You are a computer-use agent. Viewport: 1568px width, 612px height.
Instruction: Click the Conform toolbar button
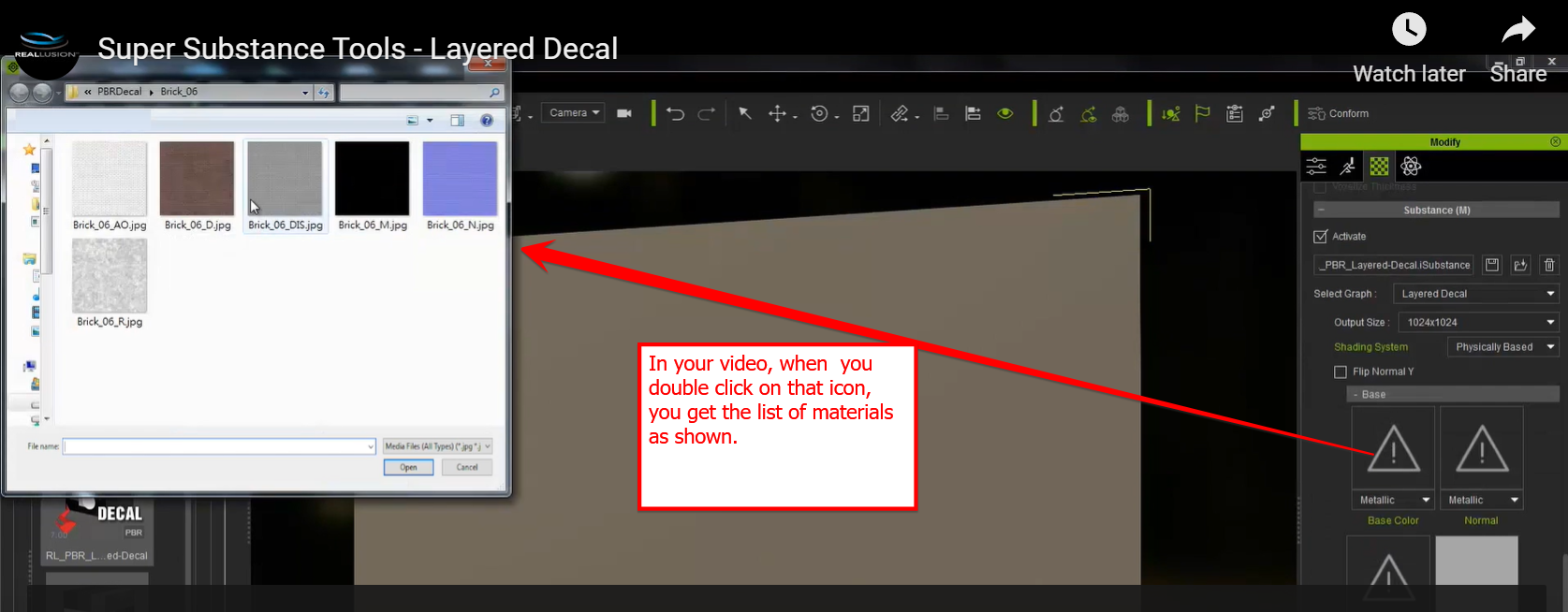tap(1338, 113)
